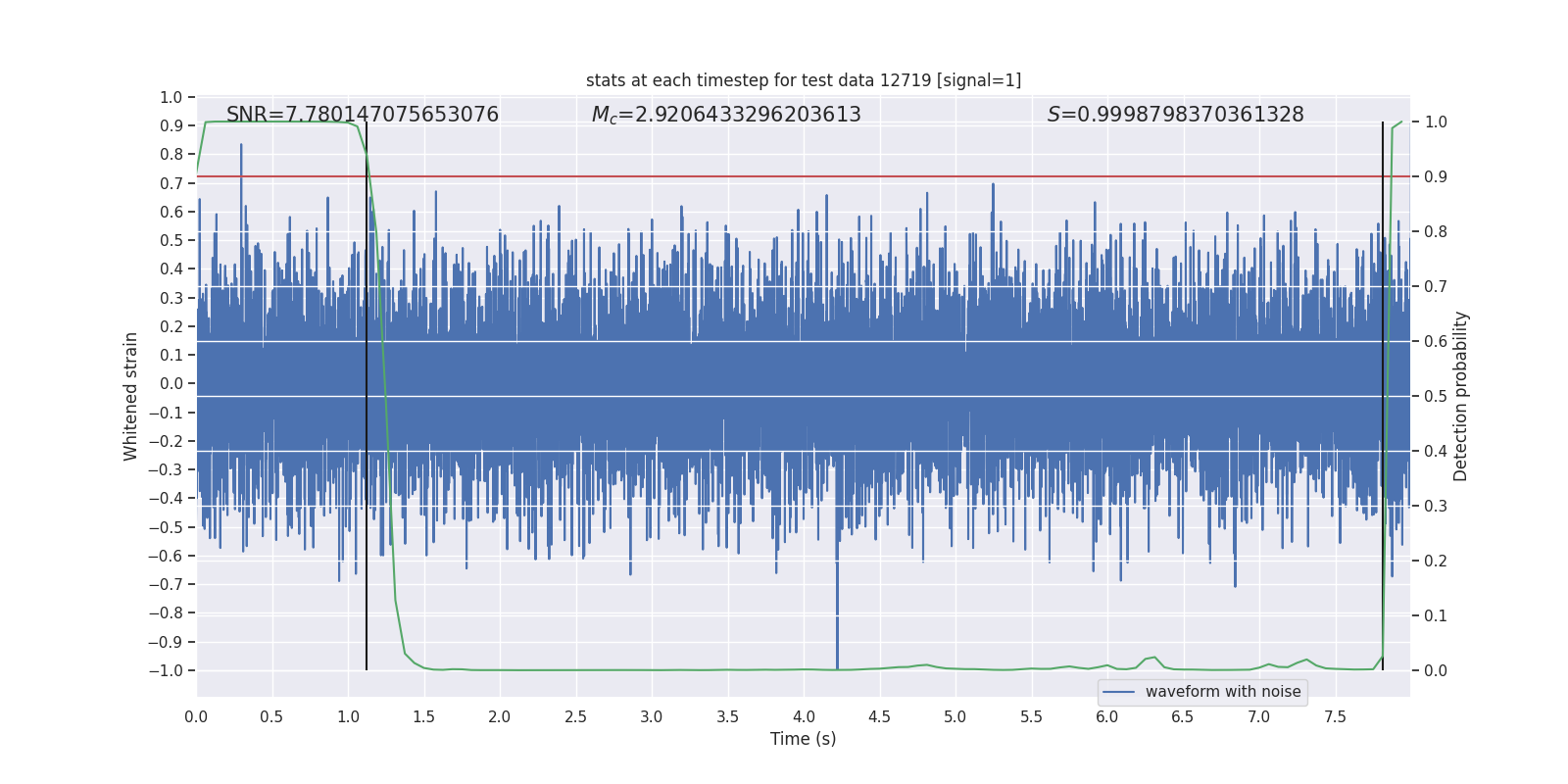Click the −1.0 tick on Whitened strain axis
This screenshot has width=1568, height=784.
167,671
